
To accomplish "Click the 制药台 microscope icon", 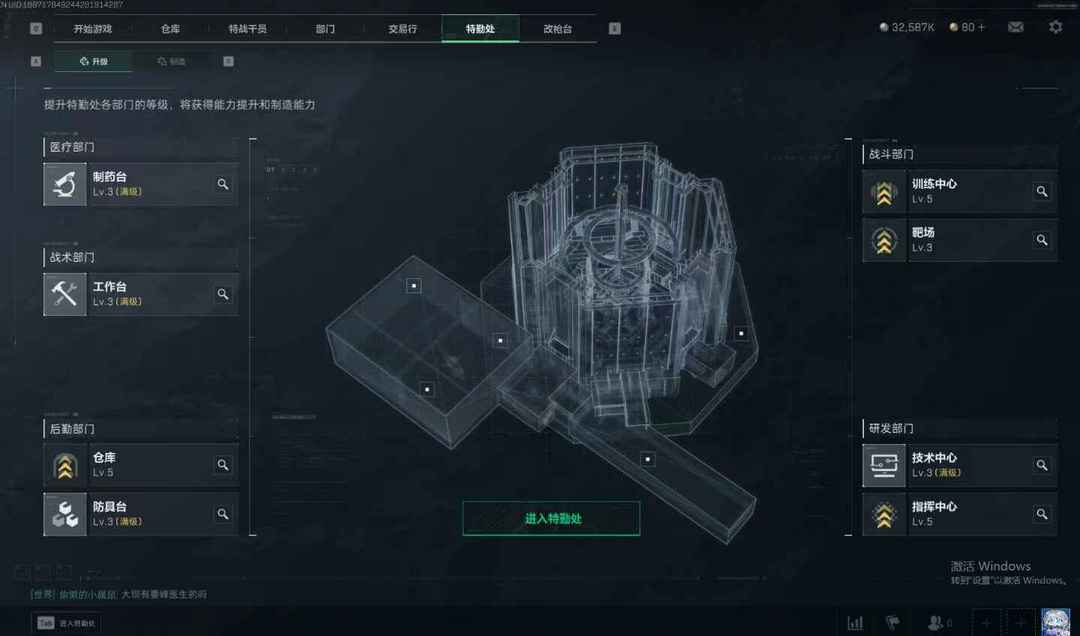I will coord(65,184).
